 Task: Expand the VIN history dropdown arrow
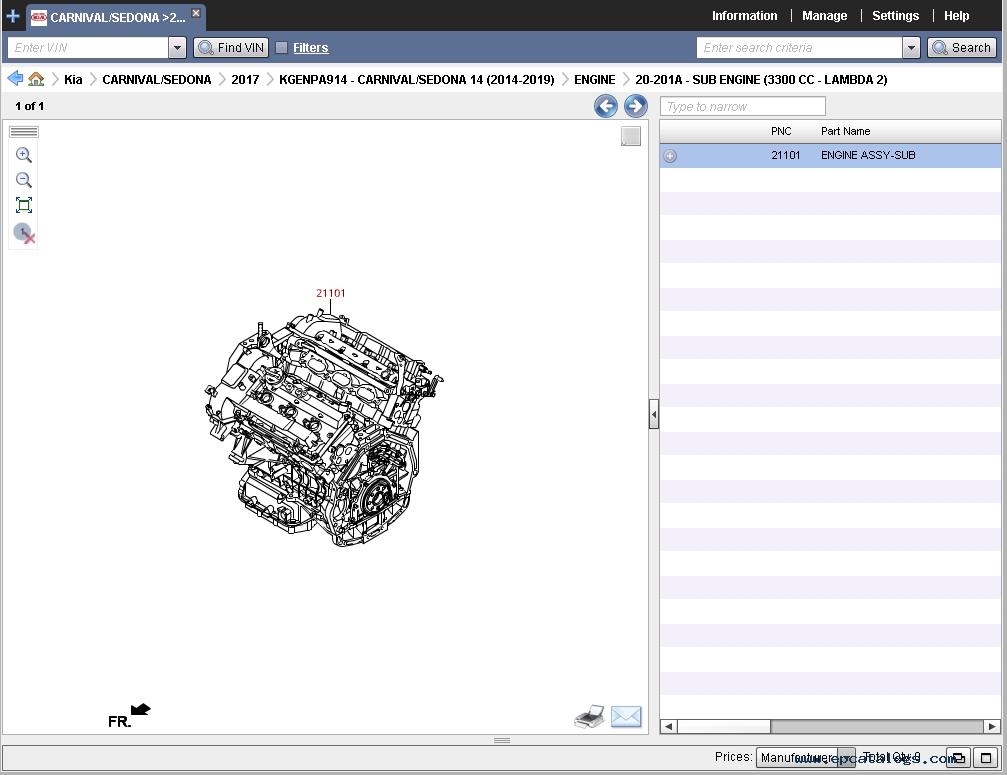177,48
